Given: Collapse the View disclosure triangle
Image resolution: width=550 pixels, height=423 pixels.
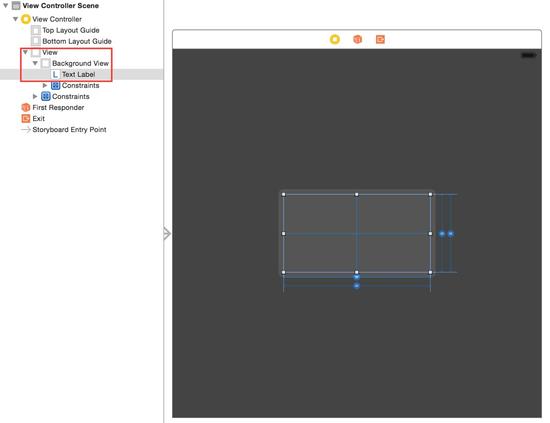Looking at the screenshot, I should (25, 52).
